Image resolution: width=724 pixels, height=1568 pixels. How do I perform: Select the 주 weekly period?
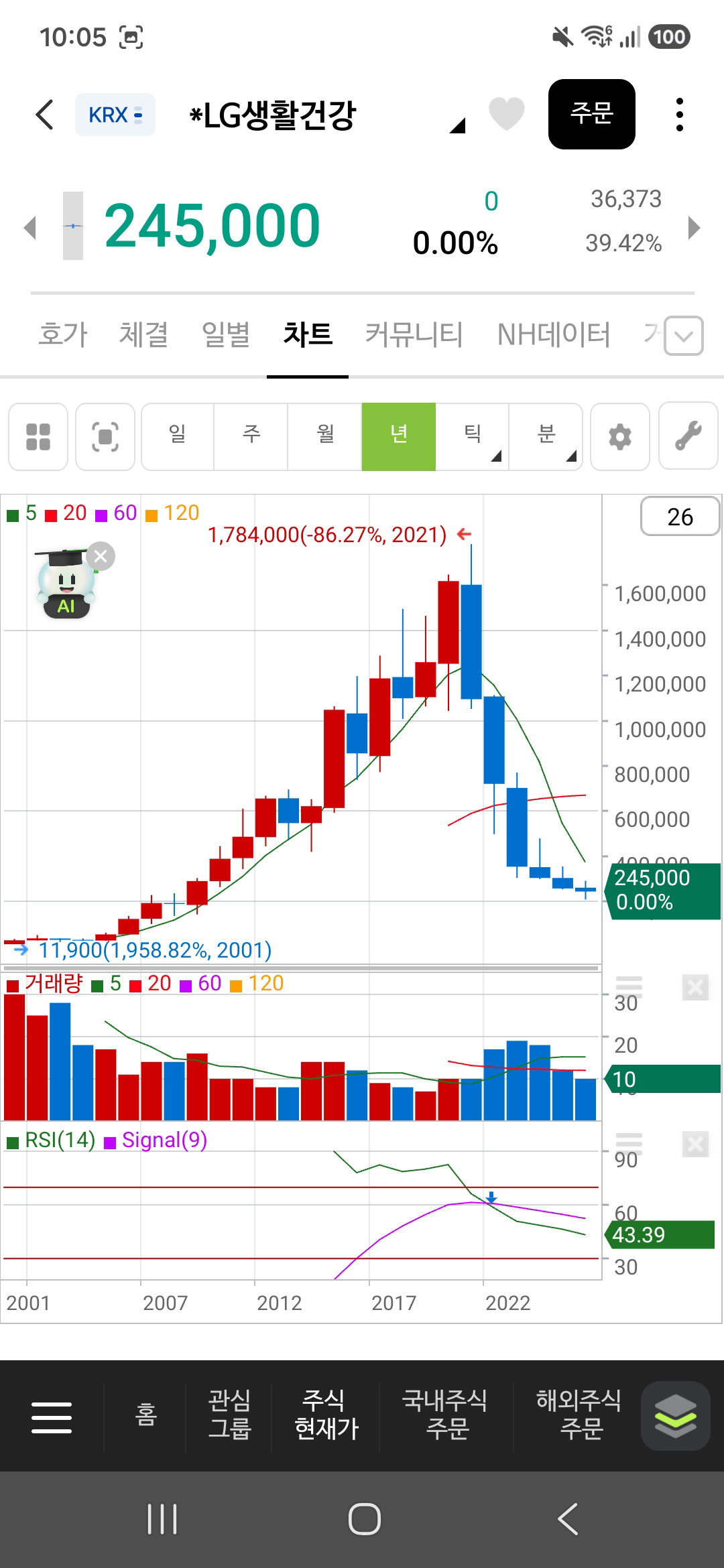point(251,437)
